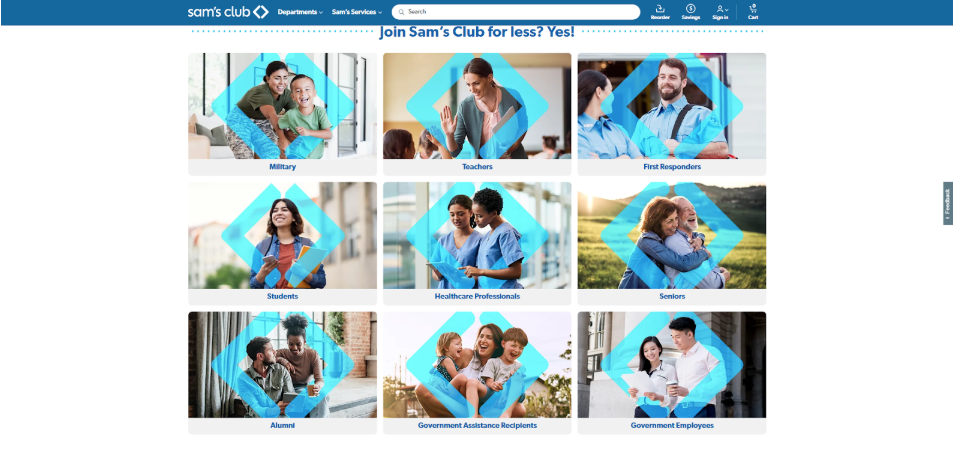Open the Healthcare Professionals card image
Viewport: 953px width, 450px height.
[x=477, y=235]
